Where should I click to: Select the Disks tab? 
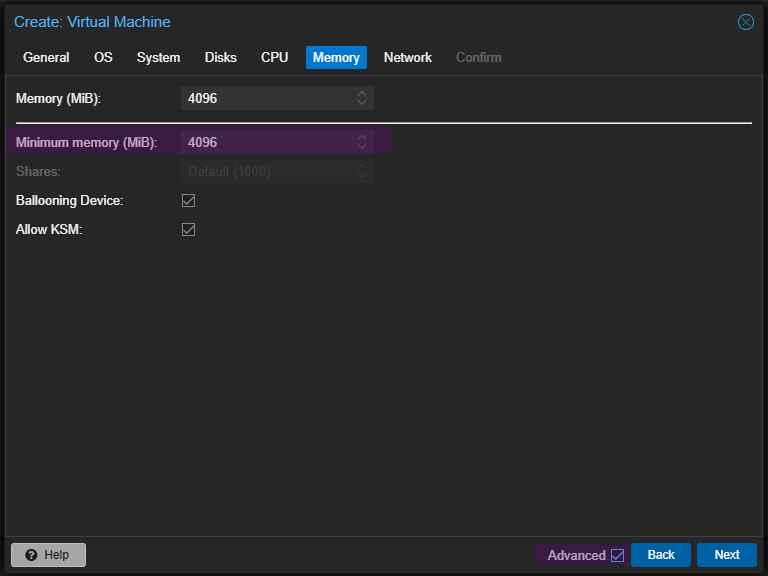coord(220,58)
